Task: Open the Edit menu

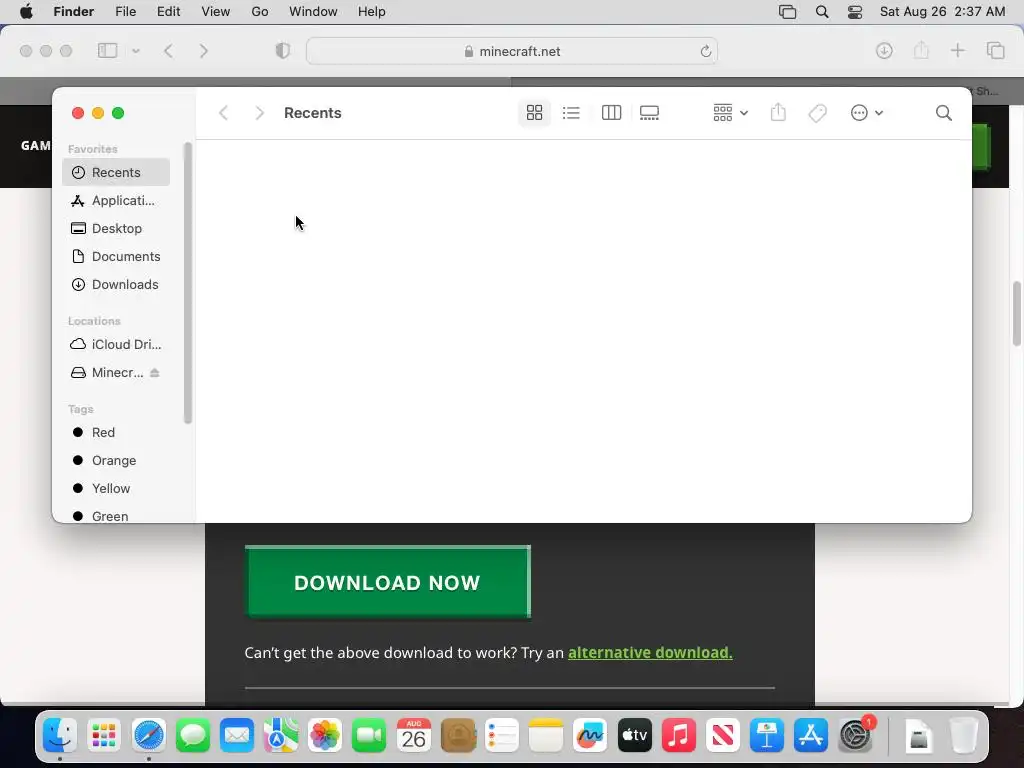Action: (168, 12)
